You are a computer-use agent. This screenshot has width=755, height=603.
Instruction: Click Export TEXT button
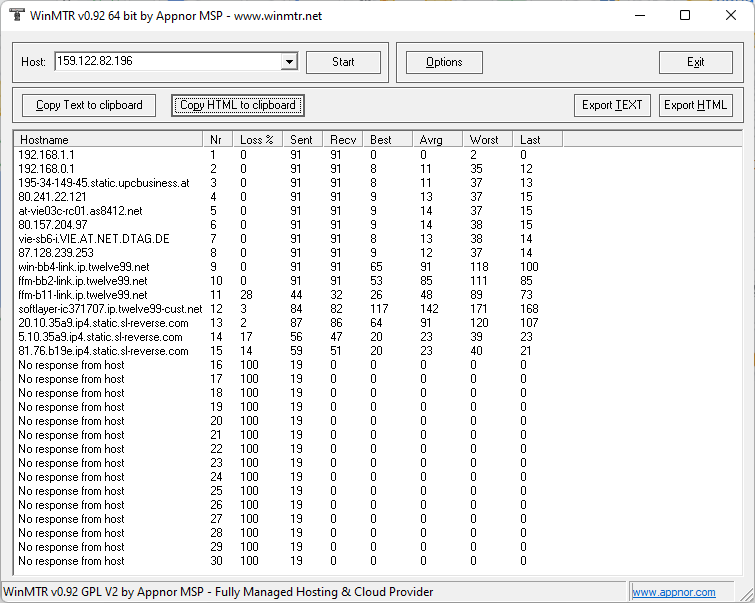tap(612, 105)
